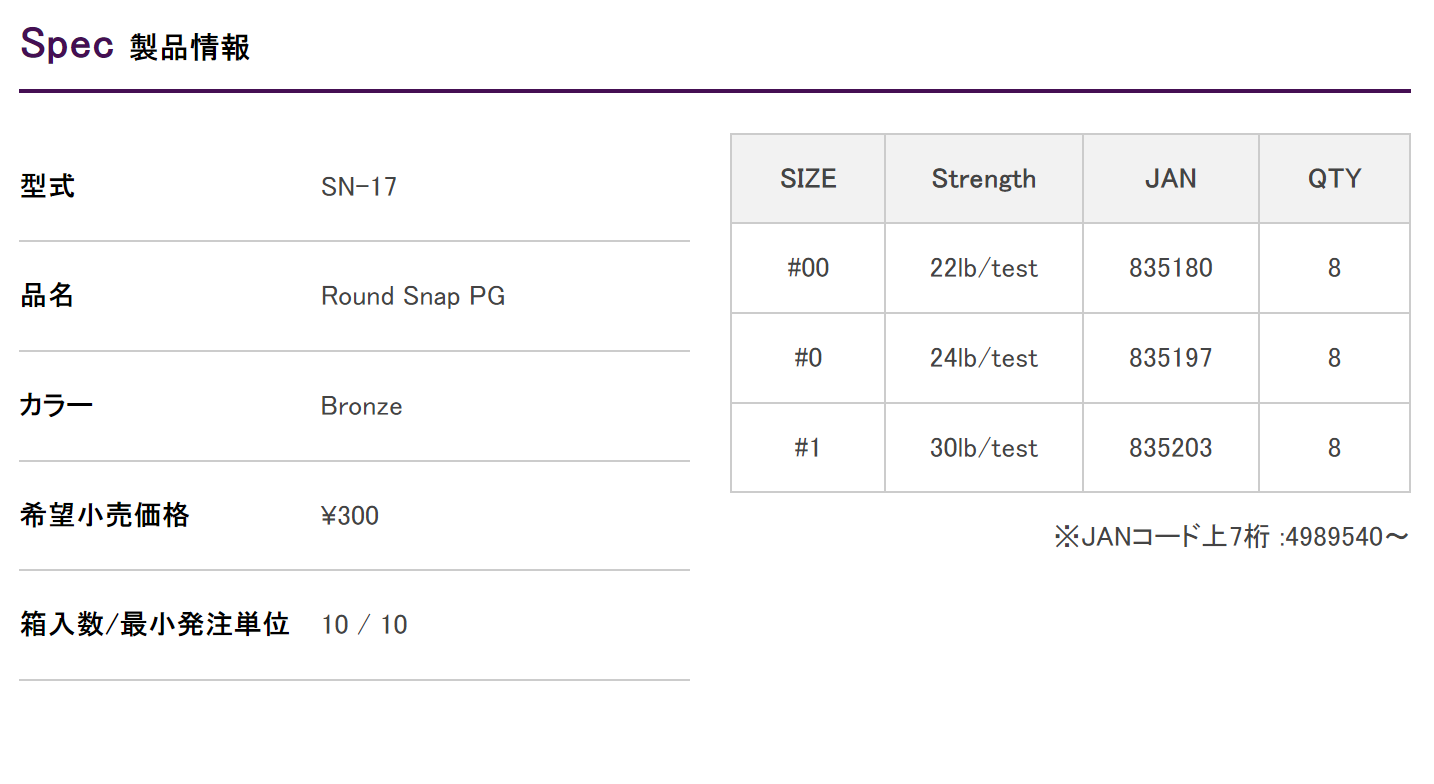The height and width of the screenshot is (784, 1434).
Task: Click the 型式 label
Action: click(x=47, y=186)
